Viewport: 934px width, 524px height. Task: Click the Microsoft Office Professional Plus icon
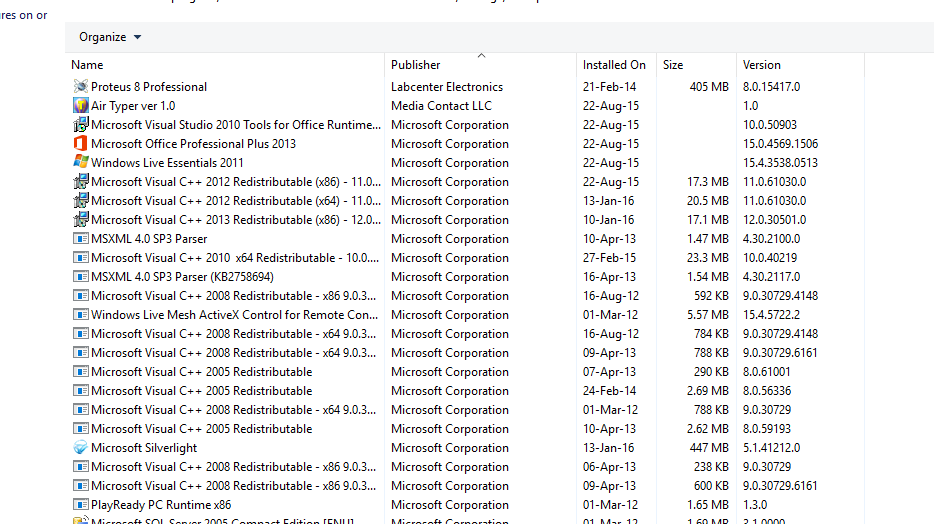(x=81, y=144)
